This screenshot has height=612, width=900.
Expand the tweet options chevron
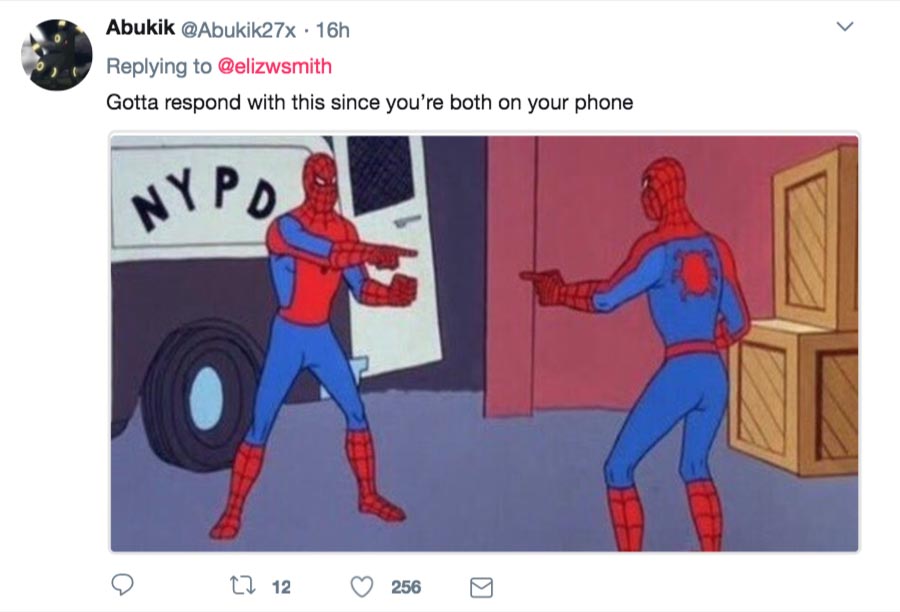pos(845,26)
